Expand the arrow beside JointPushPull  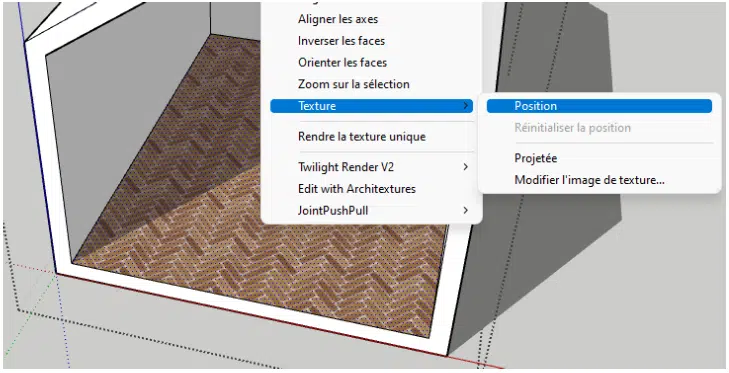click(x=465, y=211)
